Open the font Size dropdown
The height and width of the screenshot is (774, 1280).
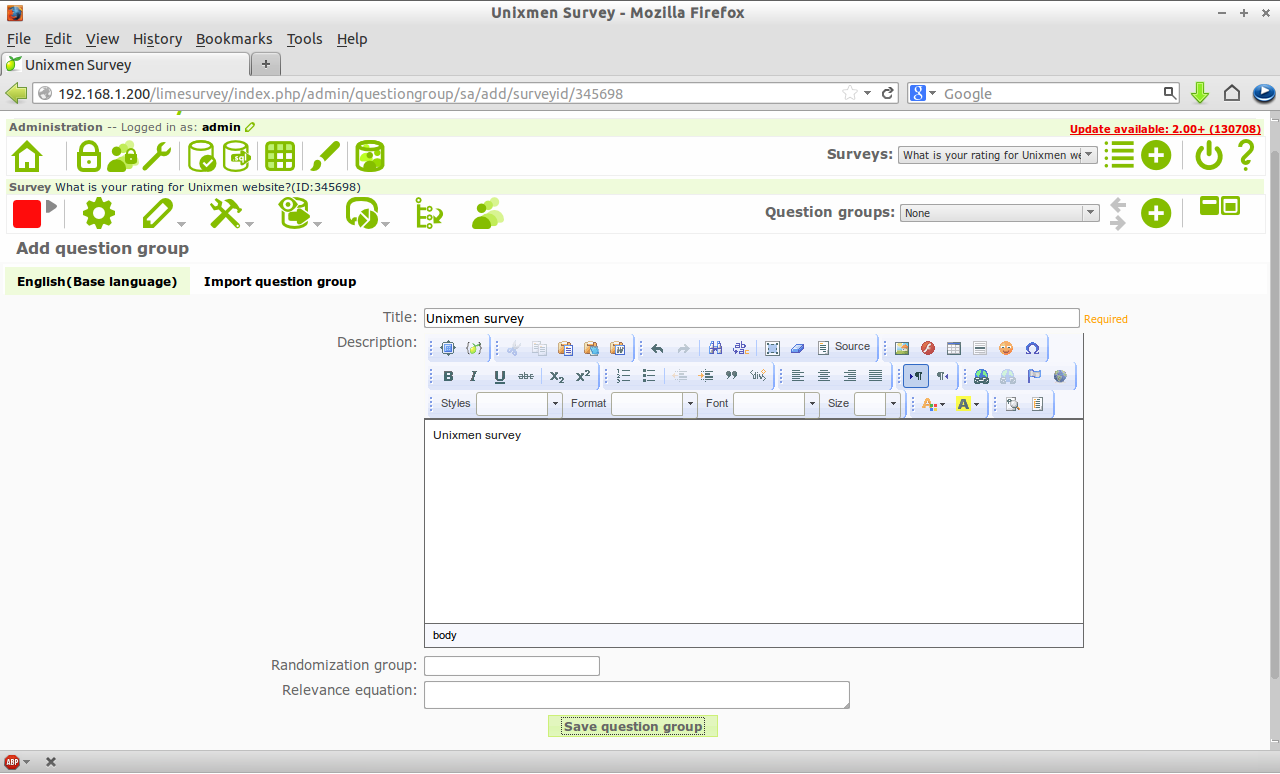coord(877,404)
